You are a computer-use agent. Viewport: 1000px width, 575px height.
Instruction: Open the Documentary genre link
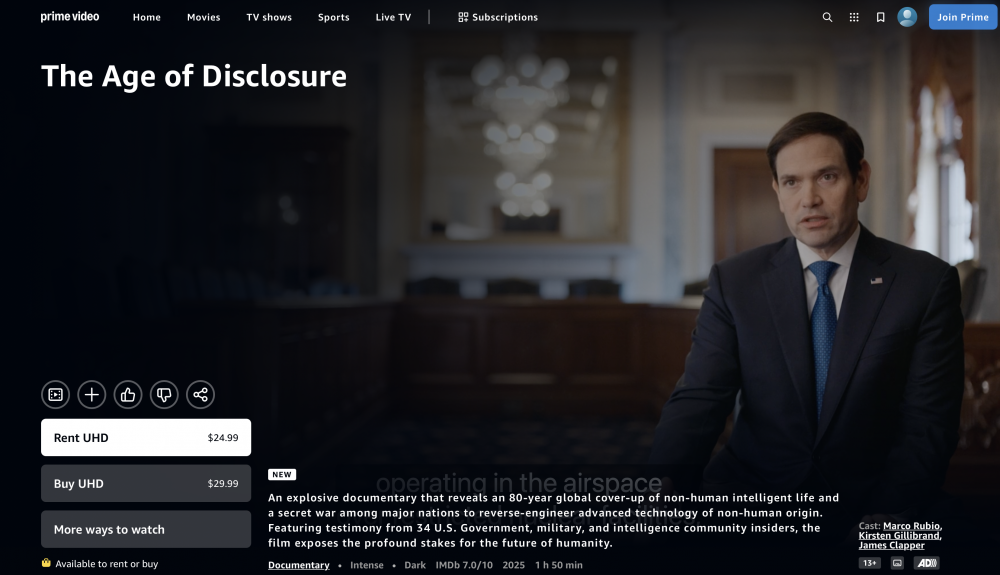[x=298, y=565]
